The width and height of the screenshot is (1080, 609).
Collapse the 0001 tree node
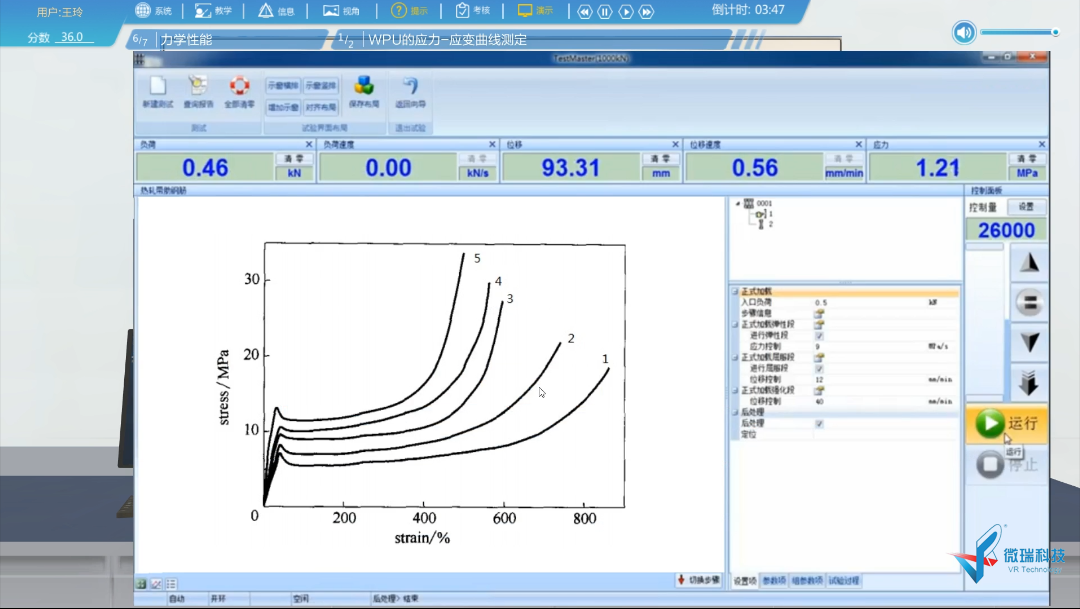738,203
